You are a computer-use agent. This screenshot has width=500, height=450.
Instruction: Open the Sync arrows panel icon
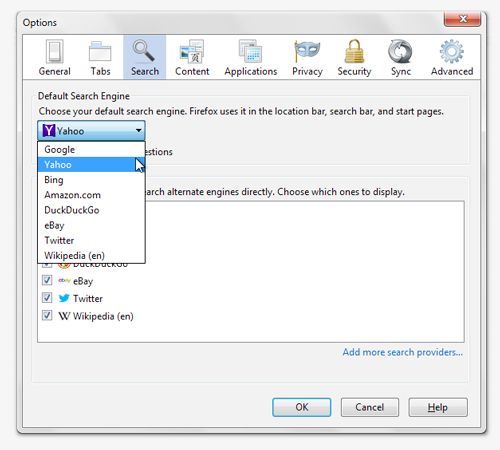[400, 51]
